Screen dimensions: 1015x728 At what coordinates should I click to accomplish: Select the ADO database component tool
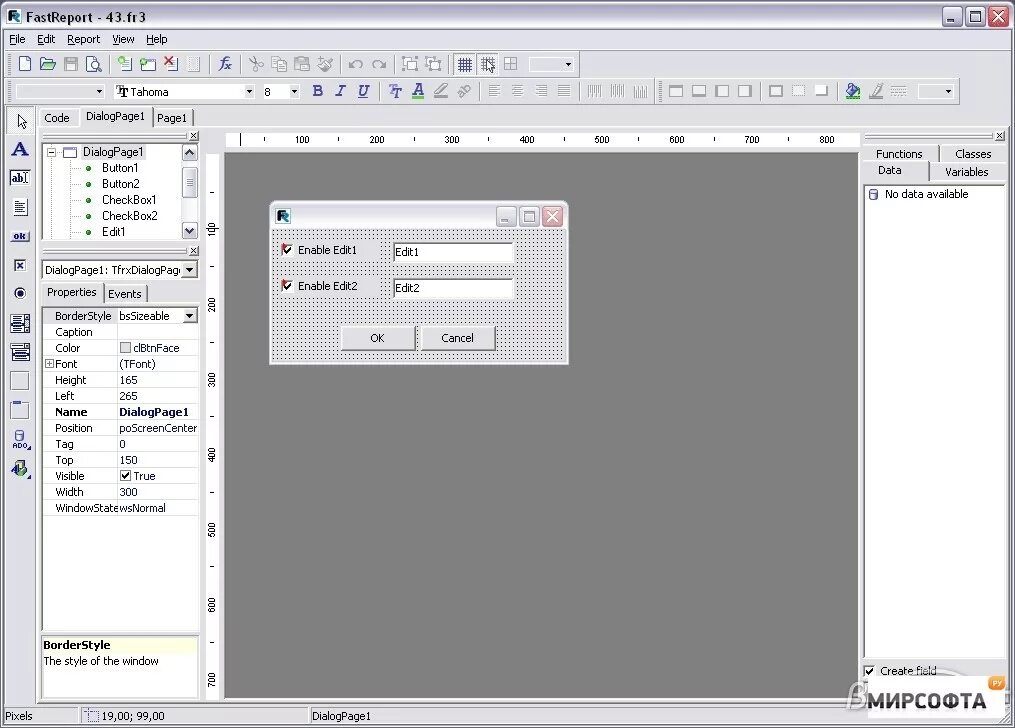click(x=20, y=439)
